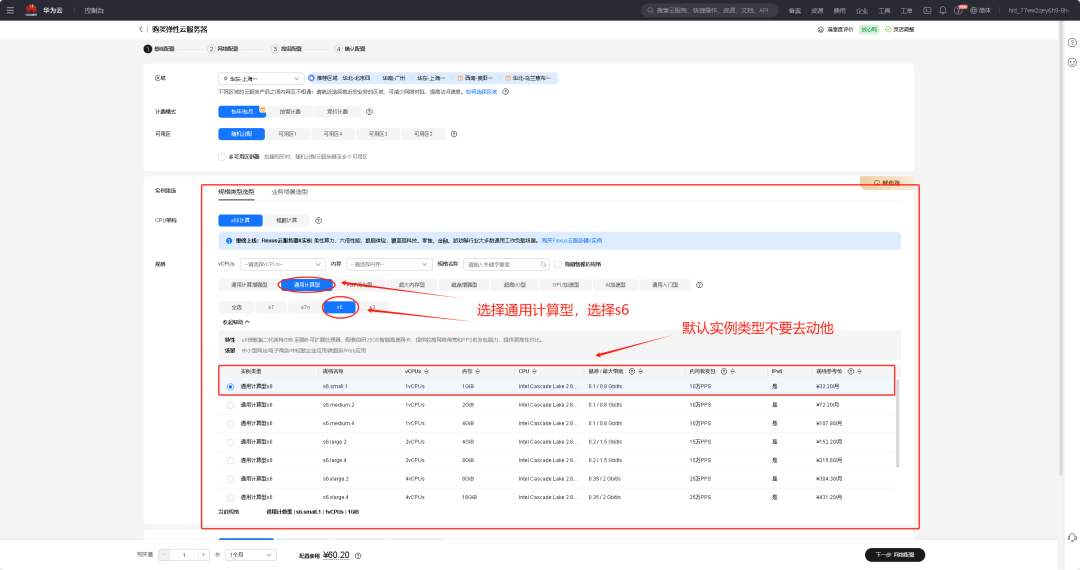Select the Kunpeng computing architecture
This screenshot has width=1080, height=570.
pos(287,221)
